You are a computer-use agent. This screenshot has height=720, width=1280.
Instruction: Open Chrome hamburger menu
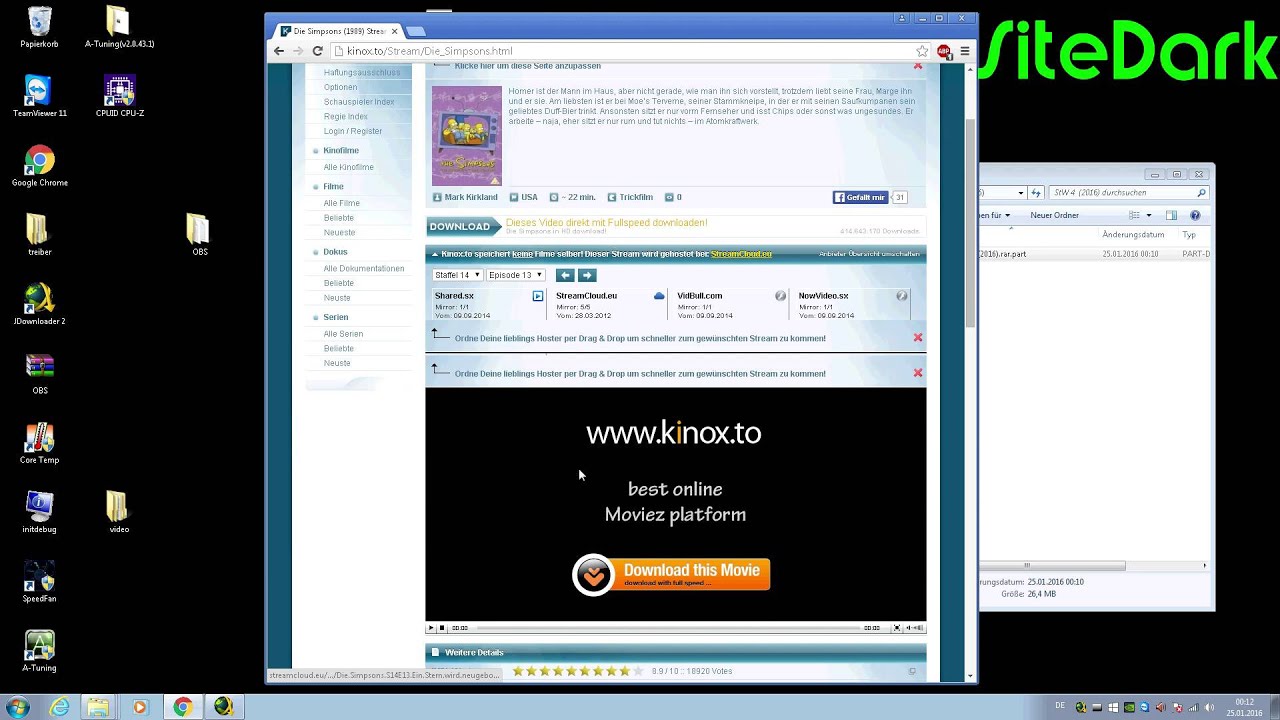tap(964, 51)
